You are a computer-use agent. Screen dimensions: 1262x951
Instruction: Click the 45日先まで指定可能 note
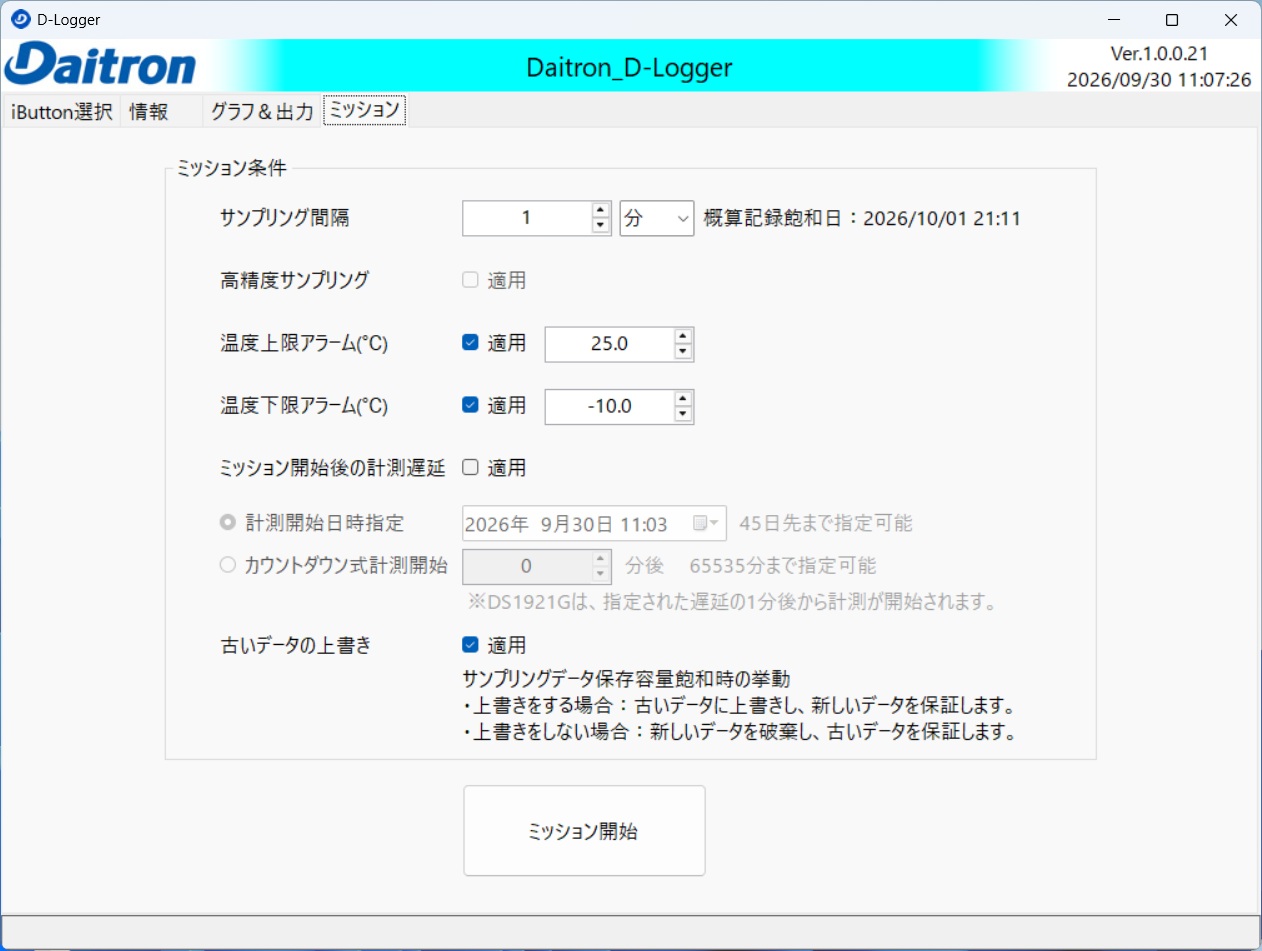[826, 523]
